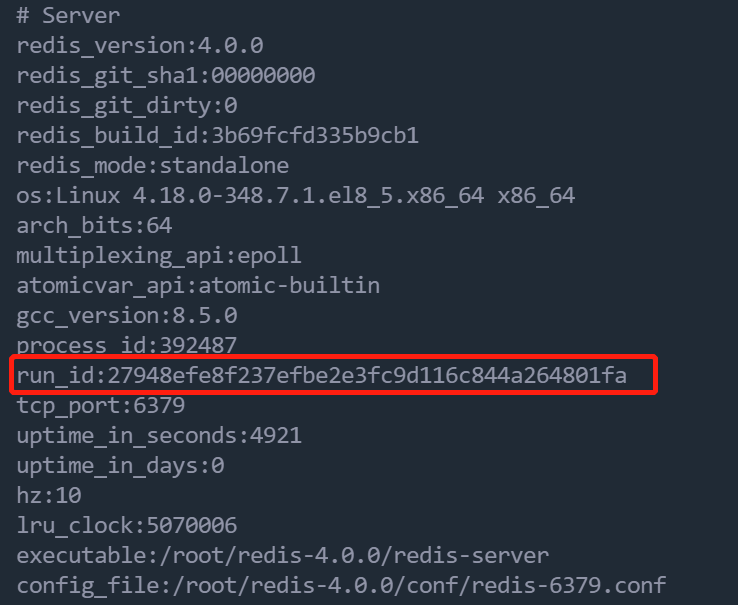Click the redis_version:4.0.0 line
Image resolution: width=738 pixels, height=605 pixels.
click(139, 46)
